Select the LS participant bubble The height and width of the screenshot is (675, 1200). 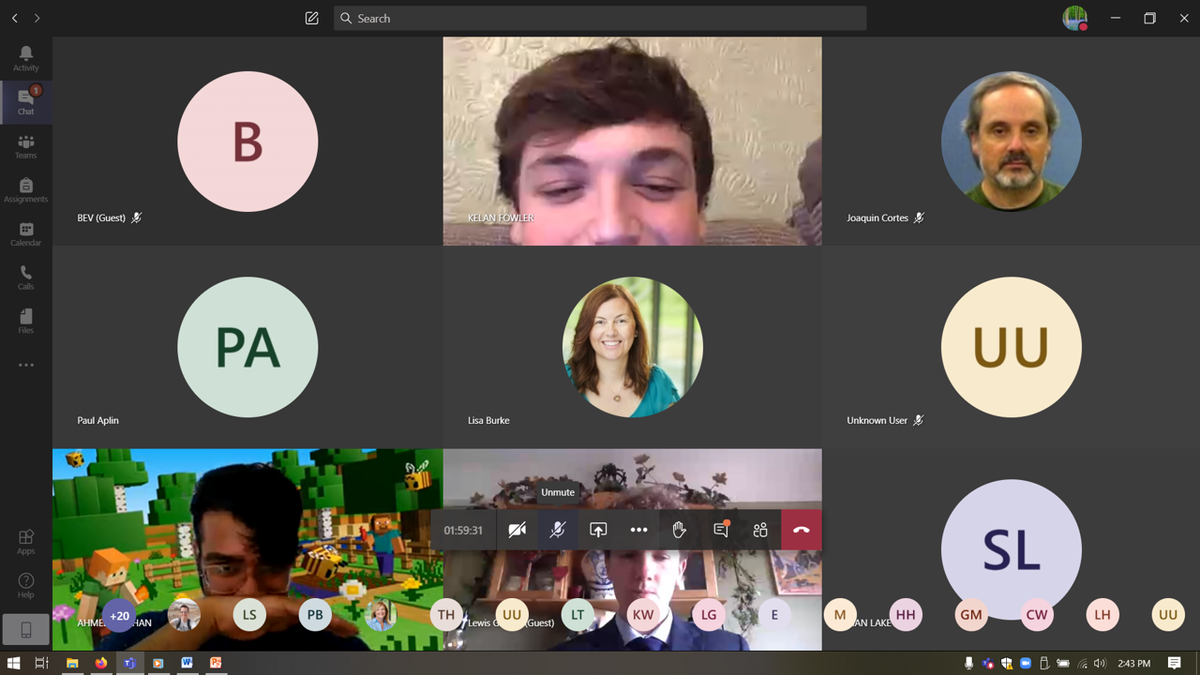(x=249, y=615)
